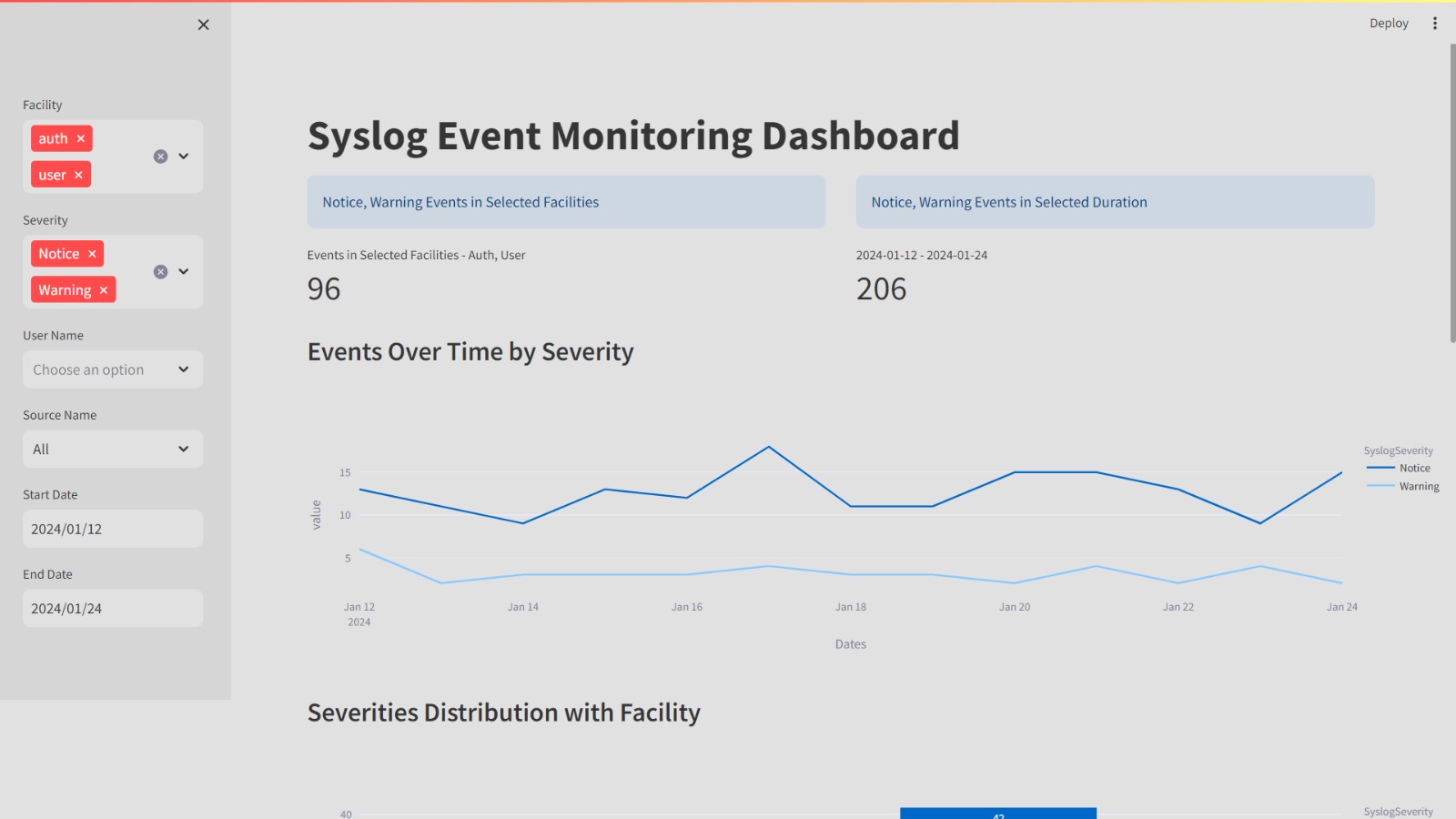Click the Events in Selected Facilities banner
The height and width of the screenshot is (819, 1456).
(x=566, y=202)
